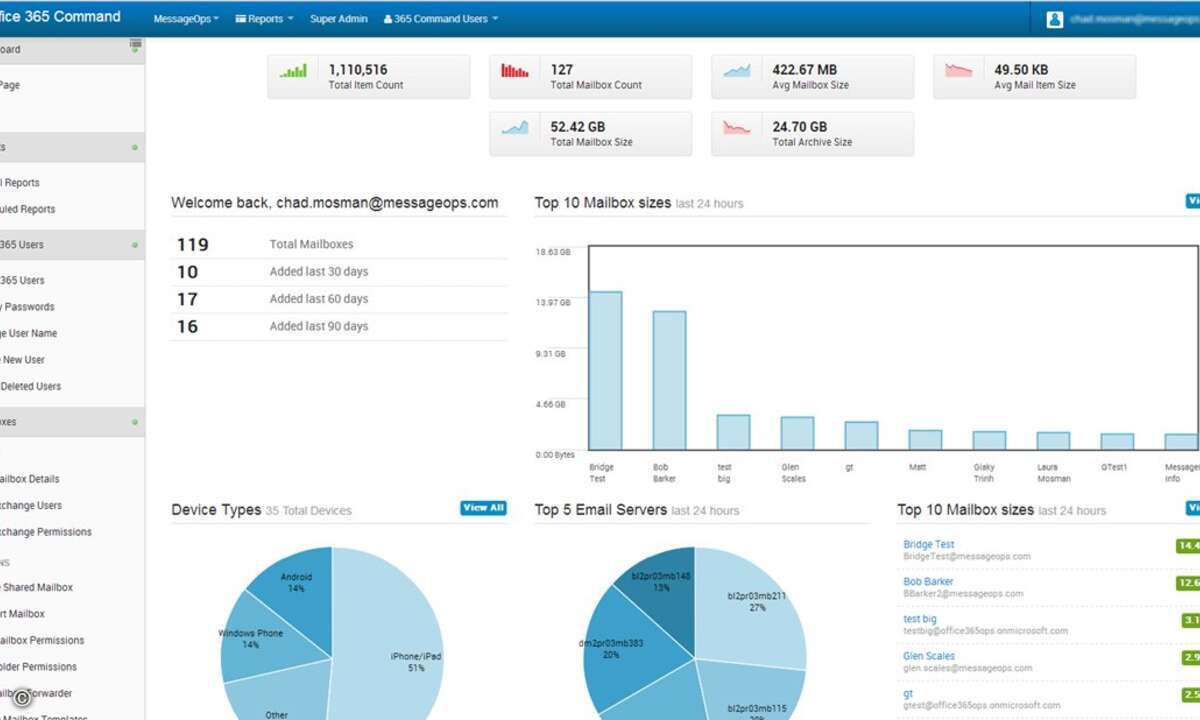Open Scheduled Reports in the sidebar
The image size is (1200, 720).
click(28, 209)
